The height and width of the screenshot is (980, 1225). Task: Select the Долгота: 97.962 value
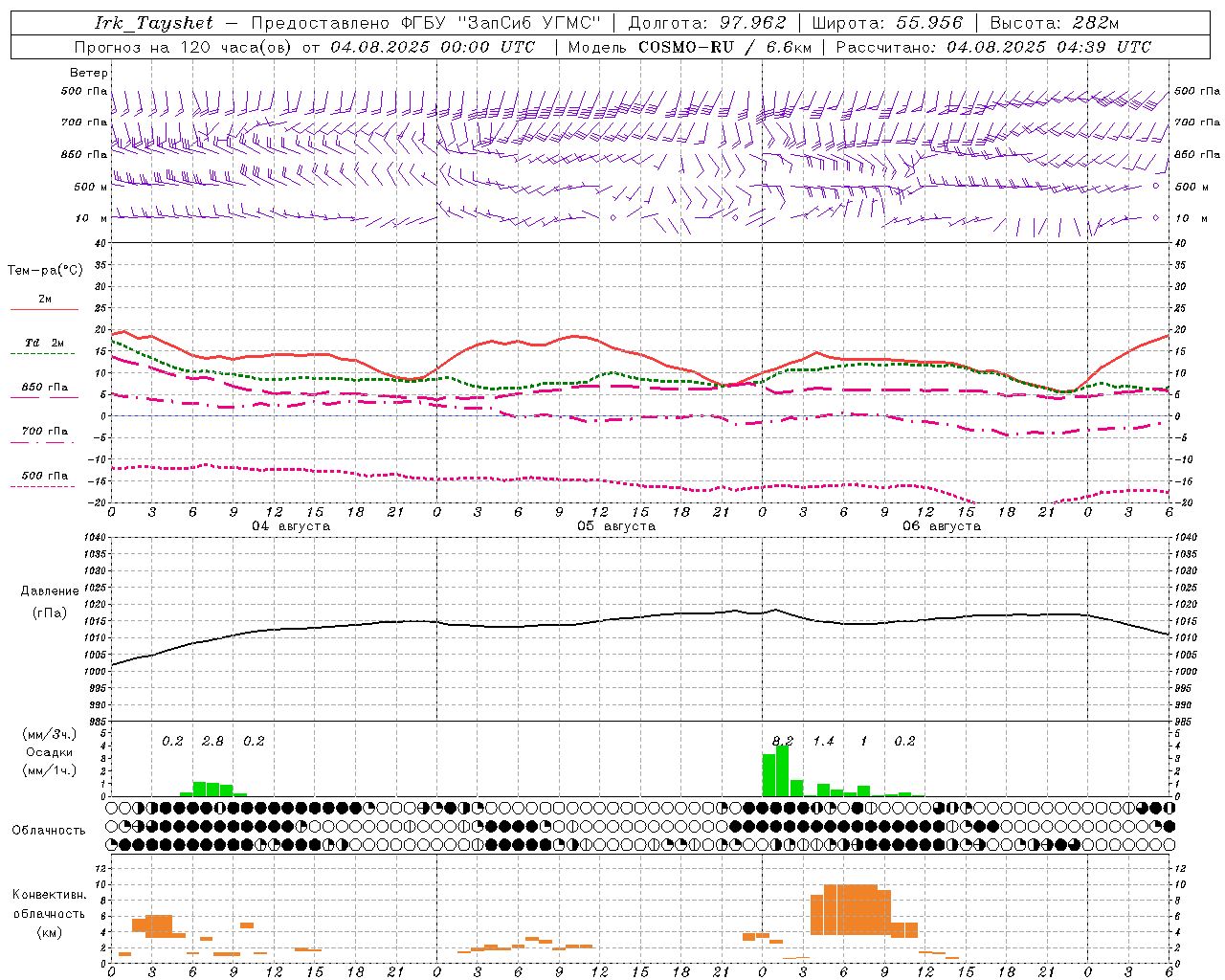tap(706, 23)
